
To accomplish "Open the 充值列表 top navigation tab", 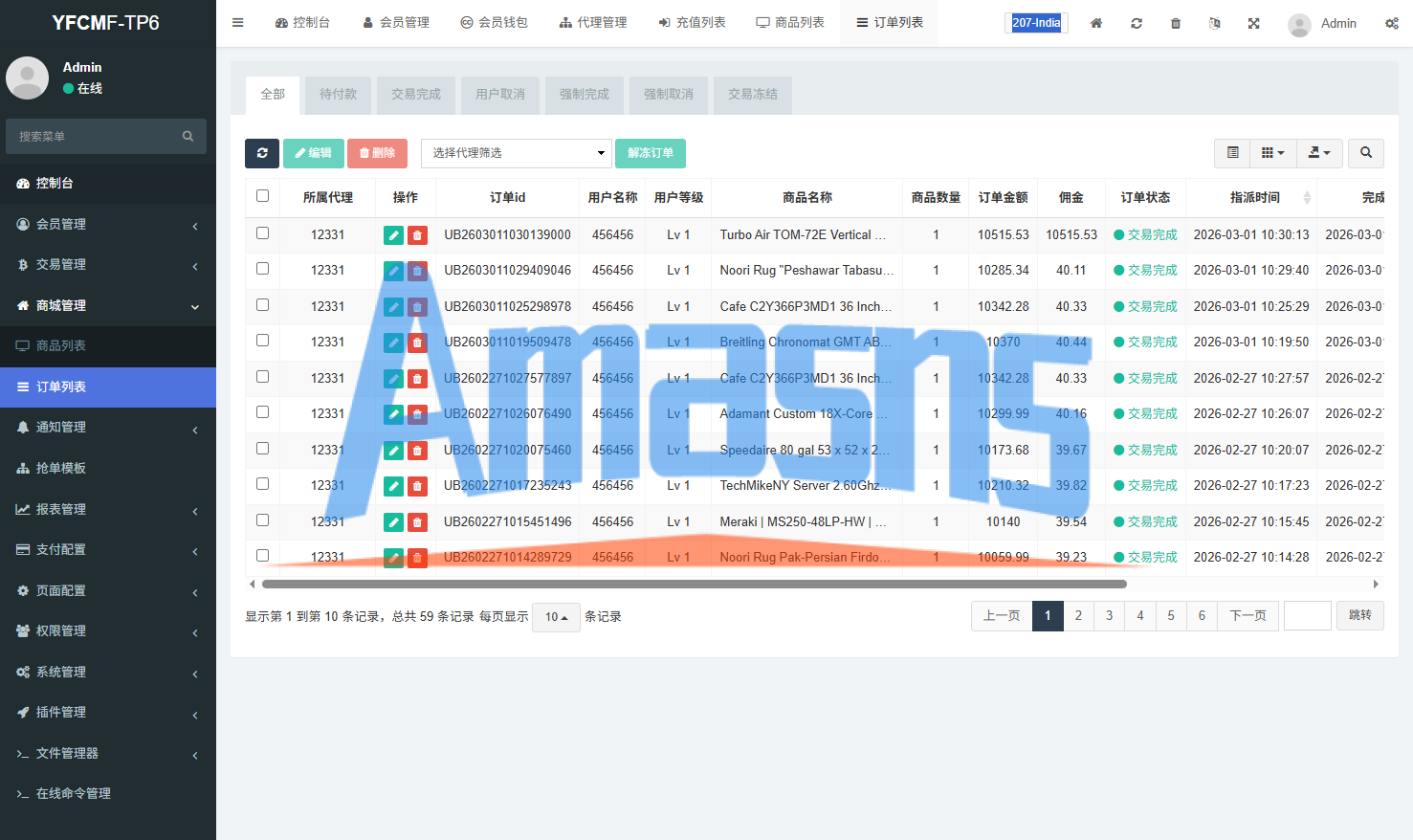I will click(692, 23).
